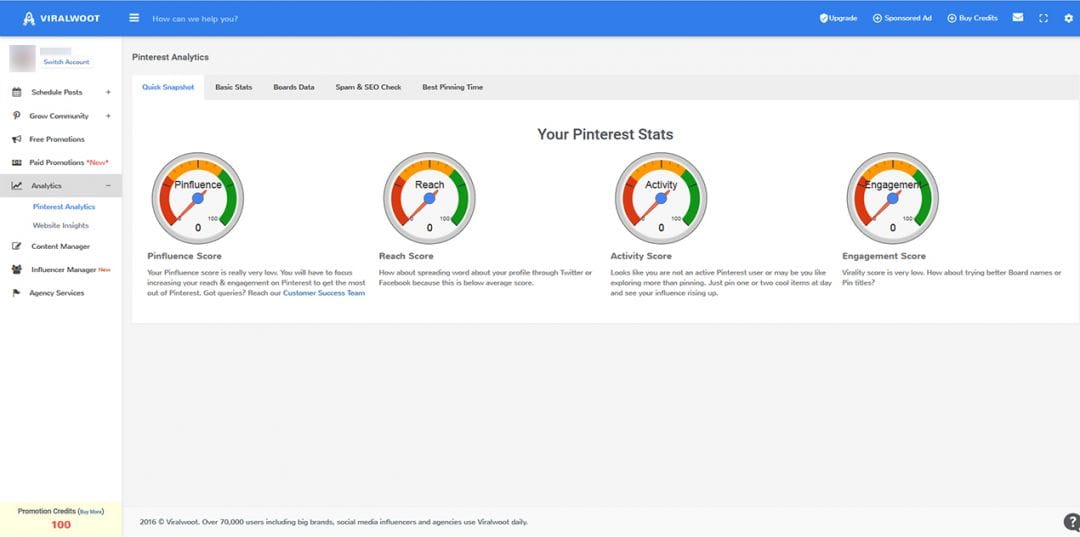The height and width of the screenshot is (538, 1080).
Task: Open the Buy Credits link
Action: [978, 18]
